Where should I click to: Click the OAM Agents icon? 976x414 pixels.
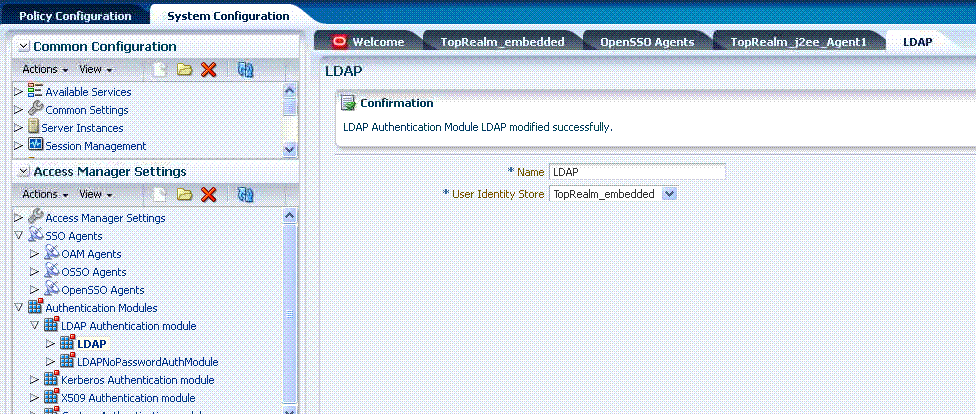52,253
